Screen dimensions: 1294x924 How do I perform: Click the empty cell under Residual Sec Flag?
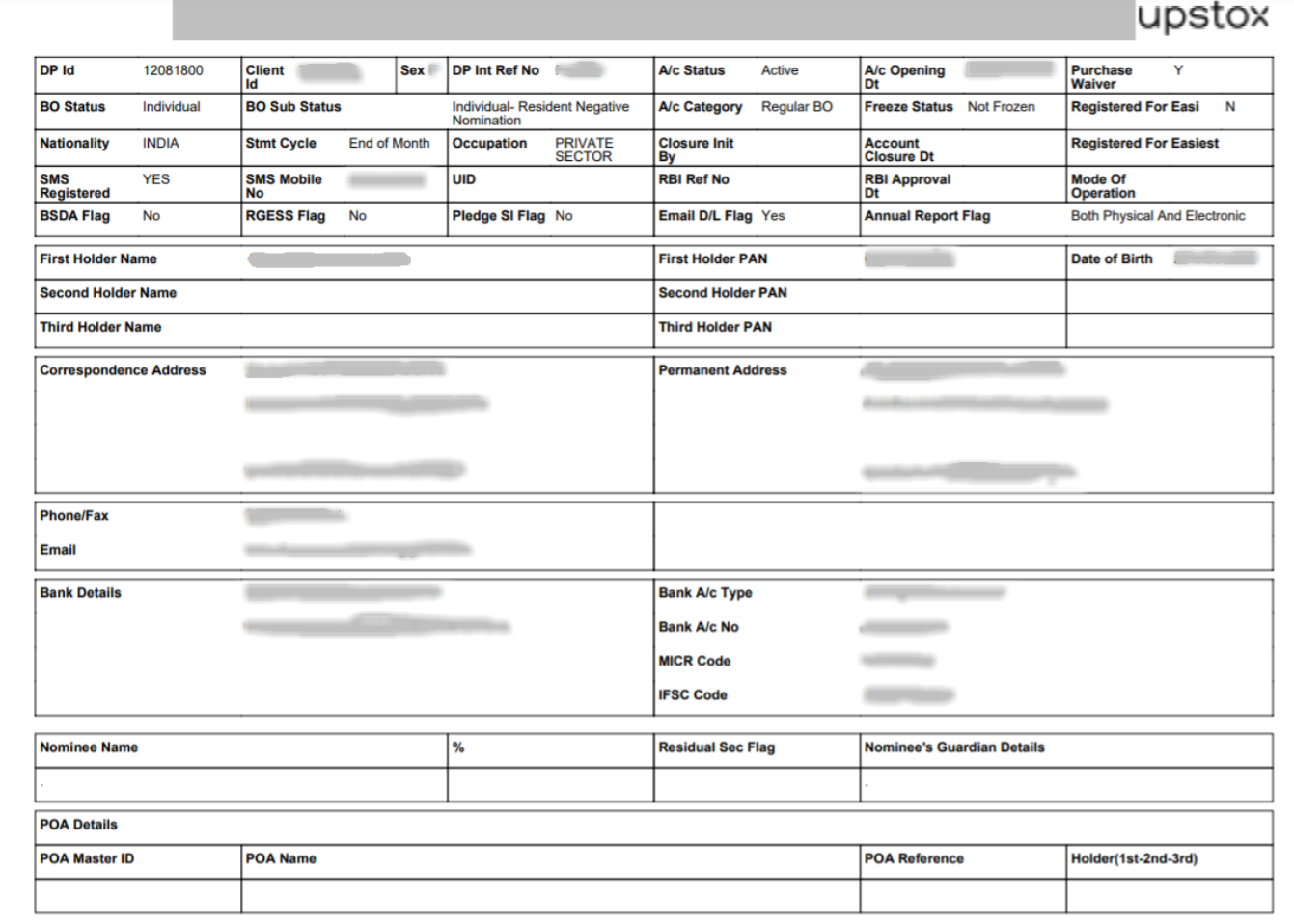(x=756, y=785)
